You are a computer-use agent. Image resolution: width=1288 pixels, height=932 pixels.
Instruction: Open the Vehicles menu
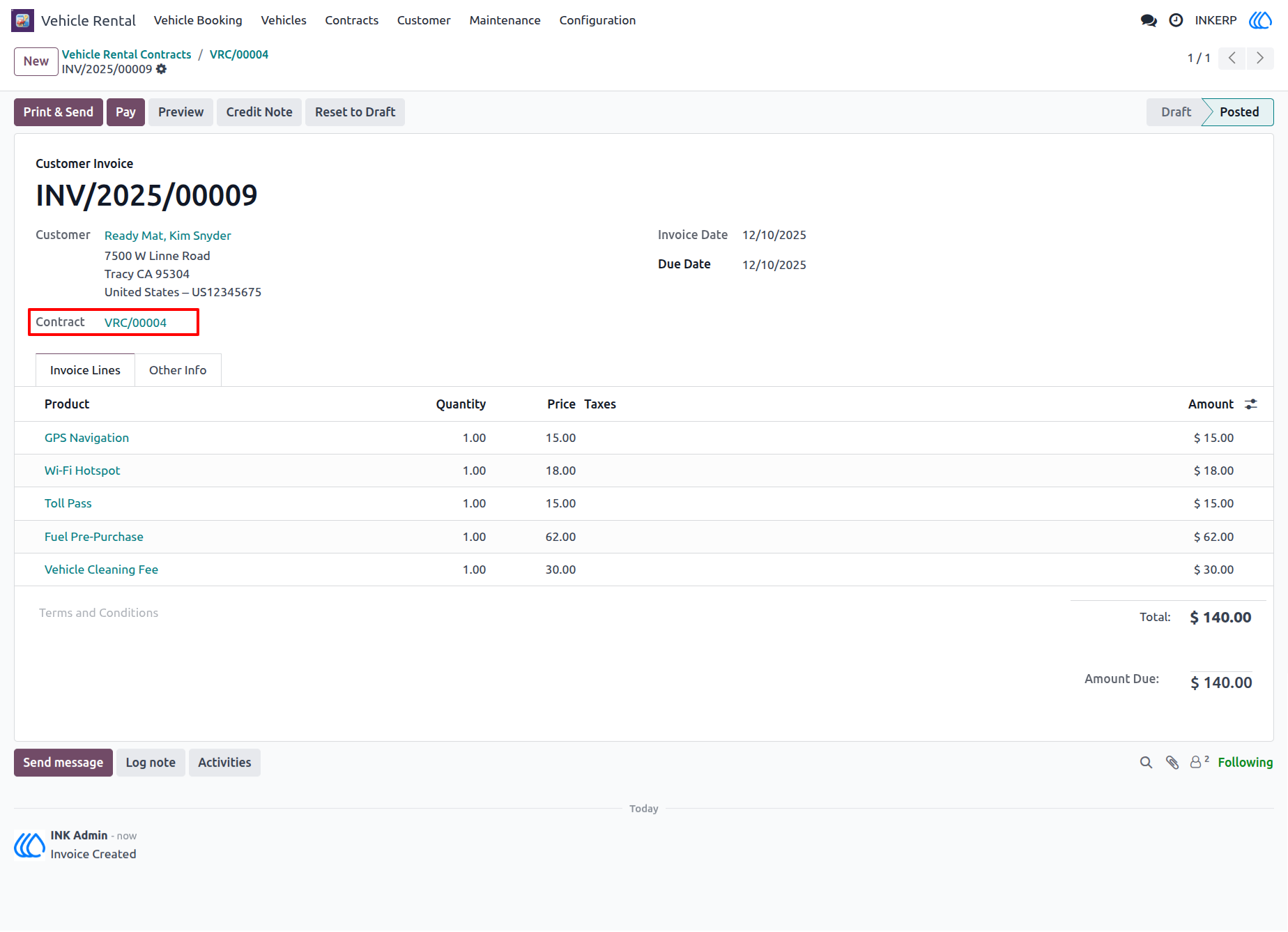(x=284, y=20)
